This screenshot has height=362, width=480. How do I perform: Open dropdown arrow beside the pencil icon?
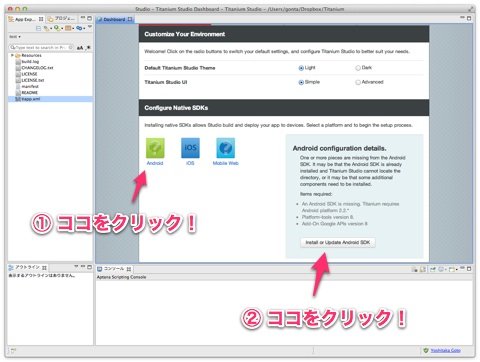51,29
